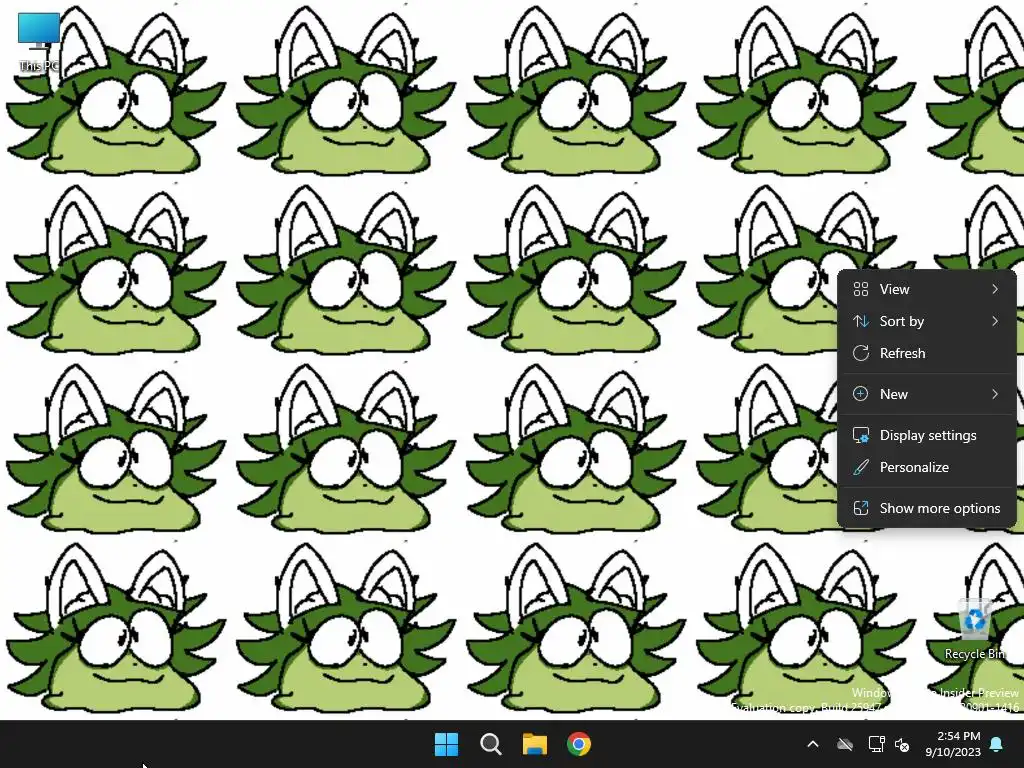Open the This PC desktop icon

tap(39, 40)
